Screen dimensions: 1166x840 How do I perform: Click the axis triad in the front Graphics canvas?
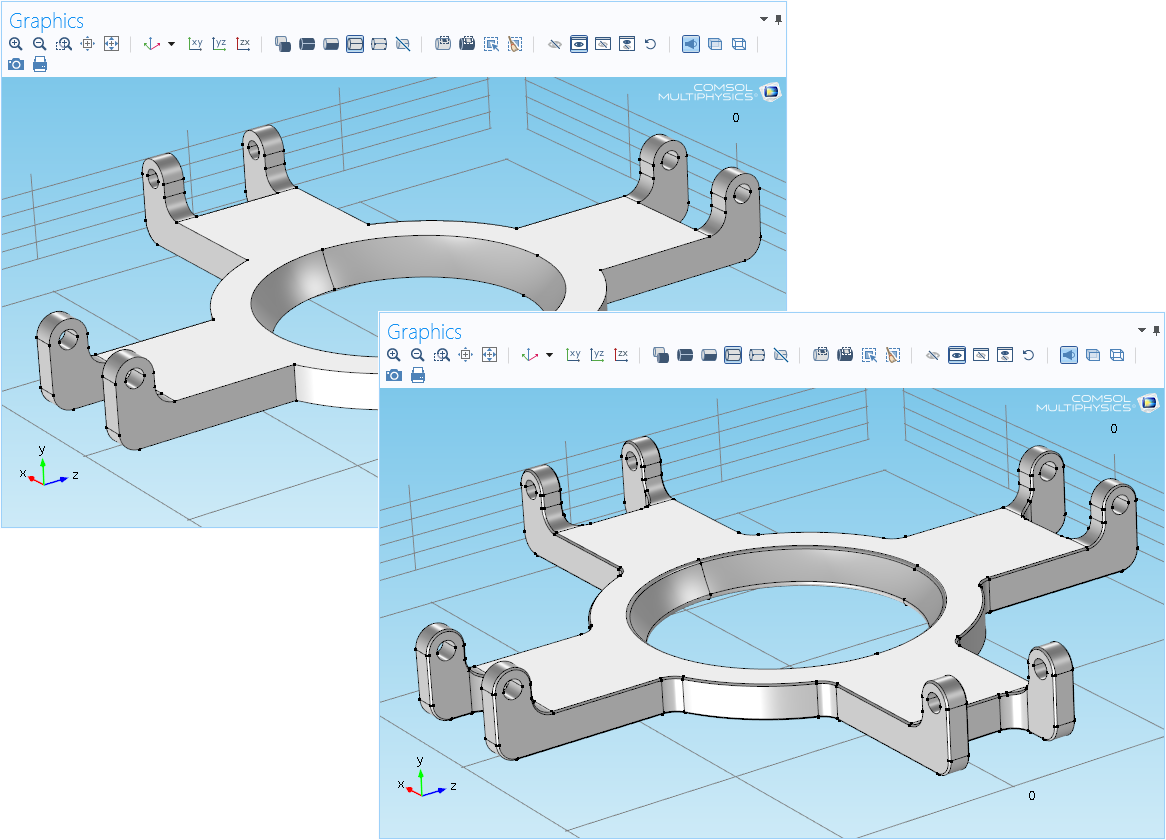pyautogui.click(x=426, y=778)
